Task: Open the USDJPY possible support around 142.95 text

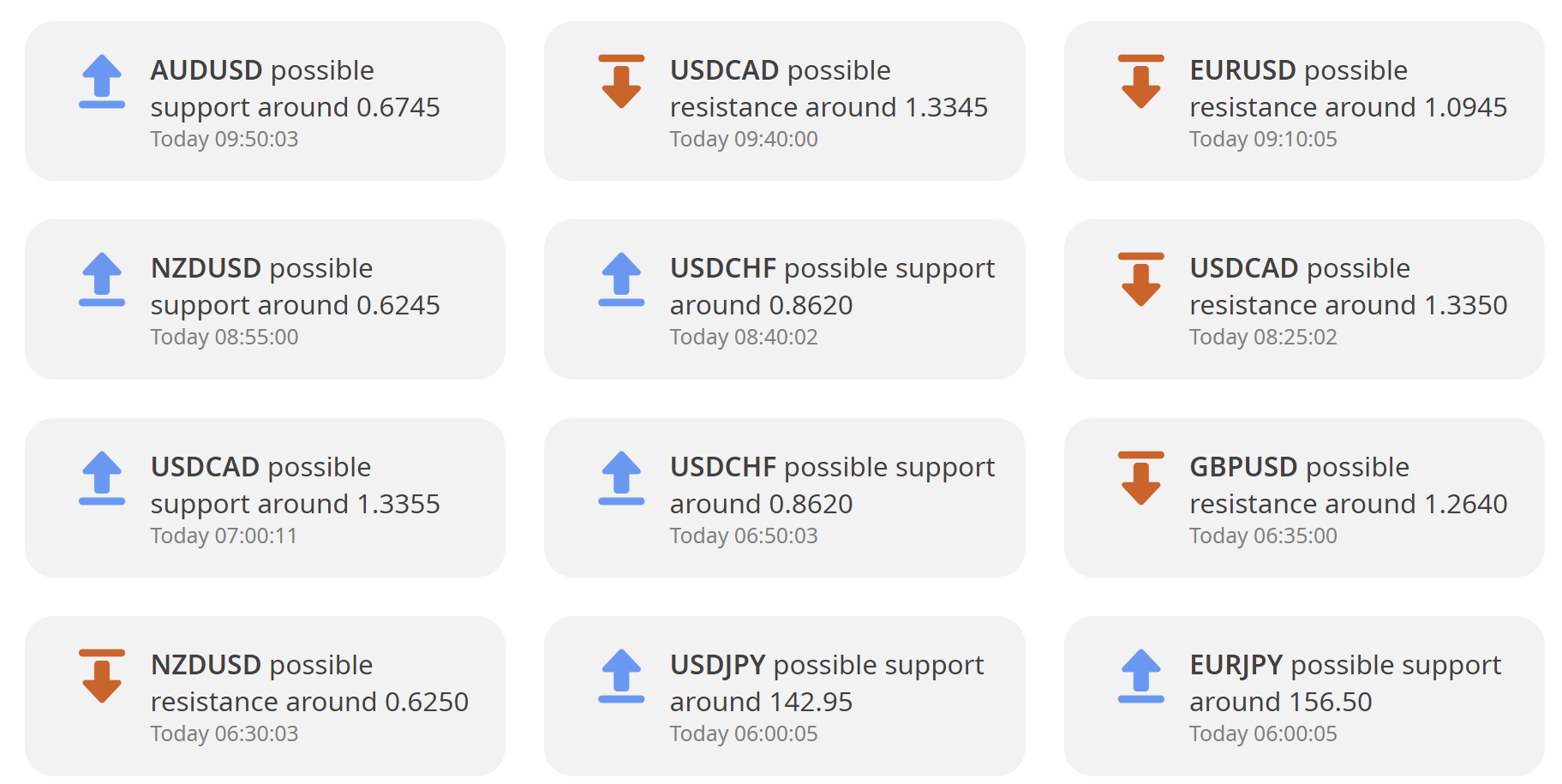Action: (x=827, y=683)
